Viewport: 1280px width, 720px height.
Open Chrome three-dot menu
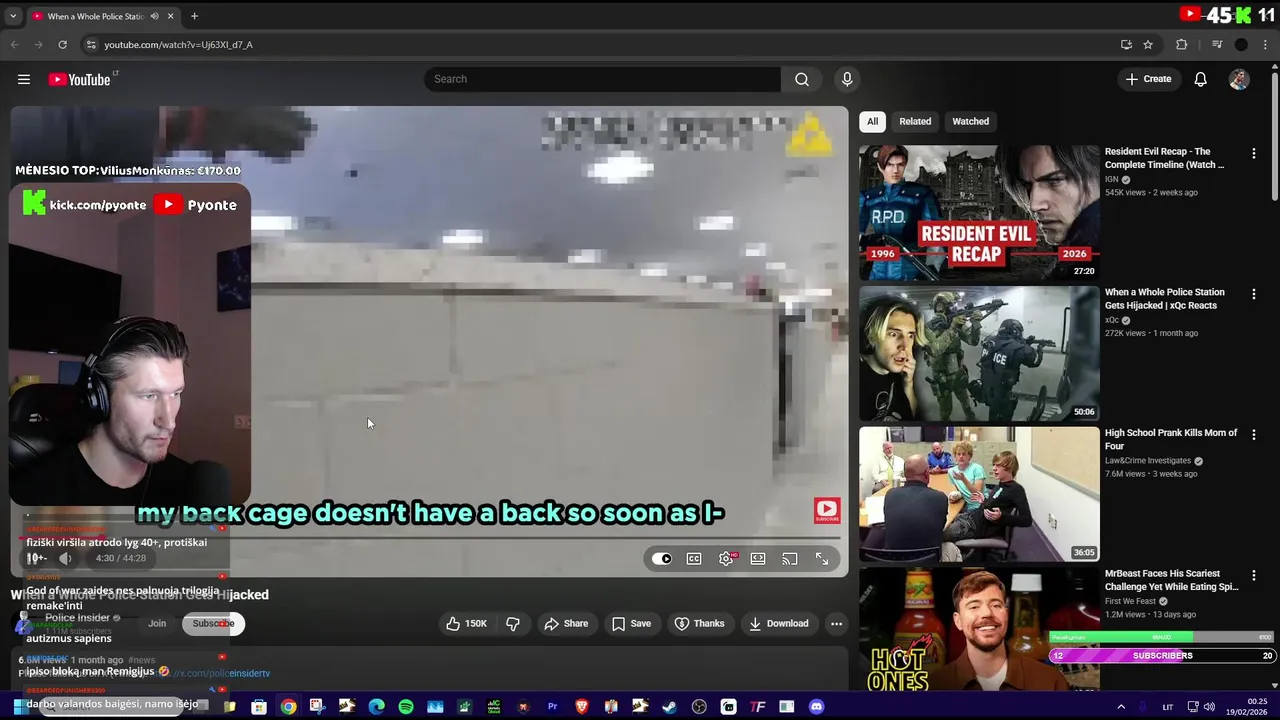click(1265, 44)
